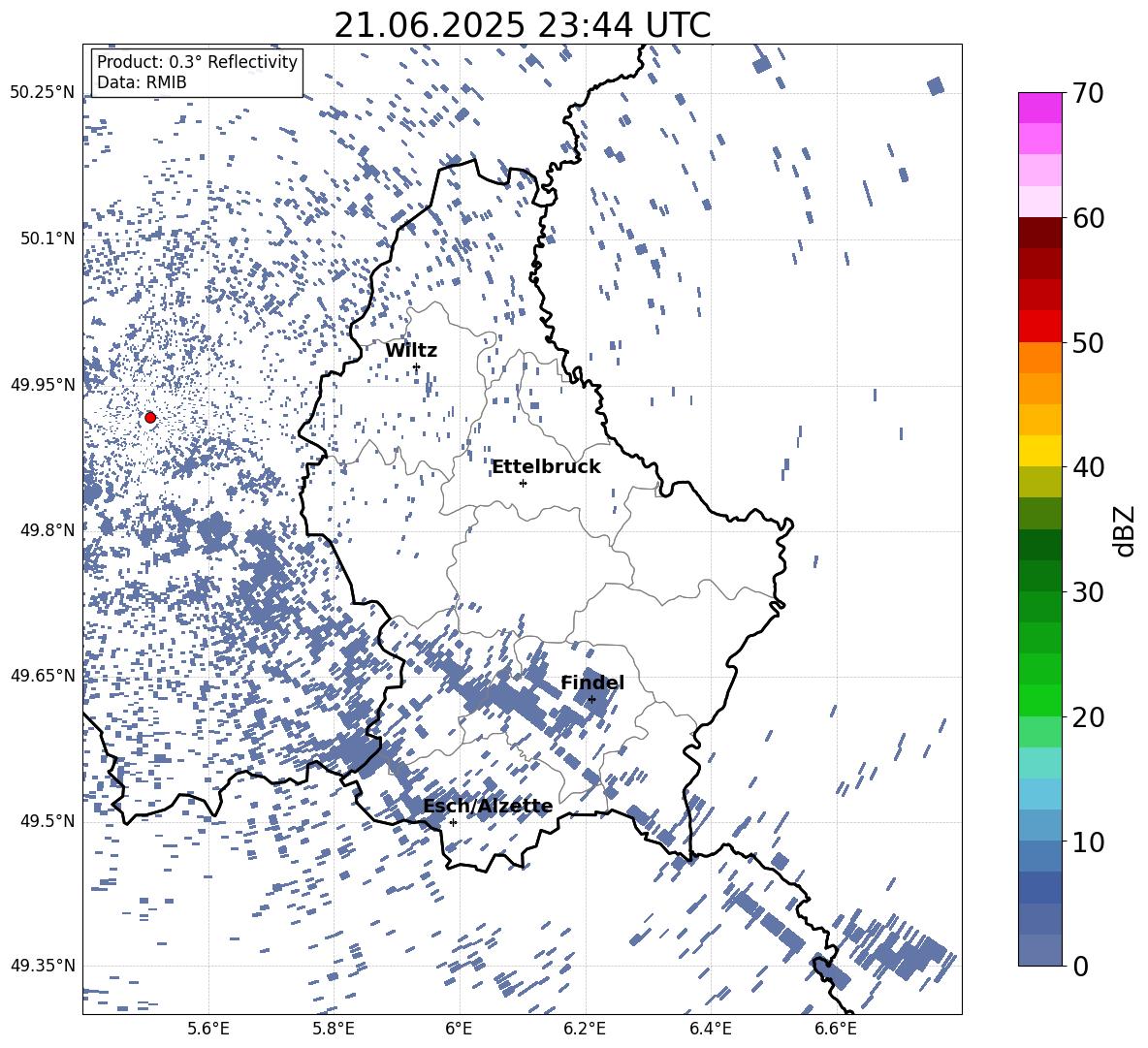Click the colorbar tick label 30
Viewport: 1148px width, 1048px height.
[x=1088, y=592]
